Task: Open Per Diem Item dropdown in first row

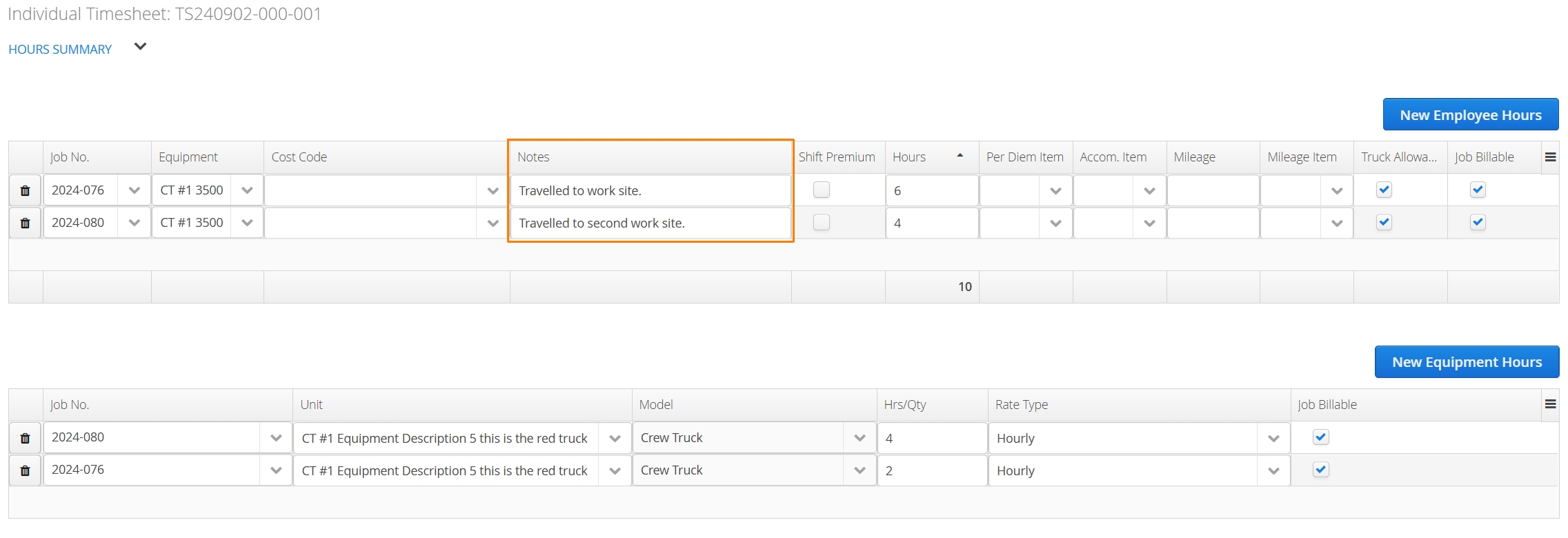Action: coord(1055,190)
